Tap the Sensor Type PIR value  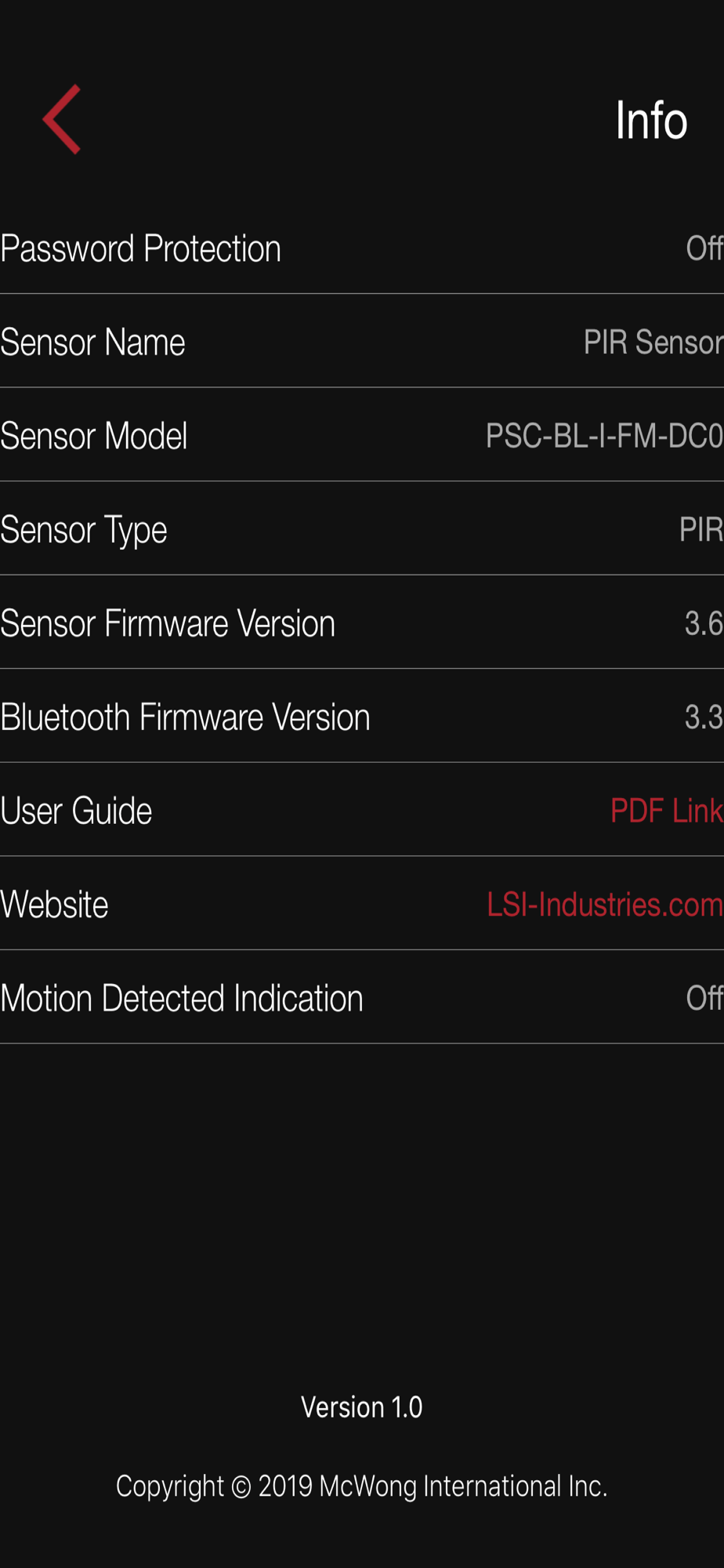(701, 530)
